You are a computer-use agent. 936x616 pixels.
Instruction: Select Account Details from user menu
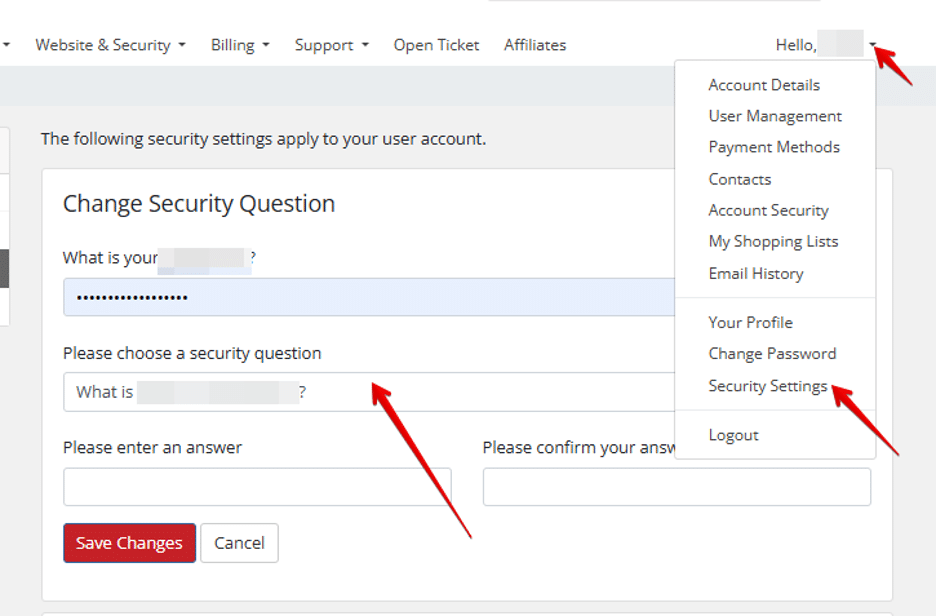tap(764, 85)
